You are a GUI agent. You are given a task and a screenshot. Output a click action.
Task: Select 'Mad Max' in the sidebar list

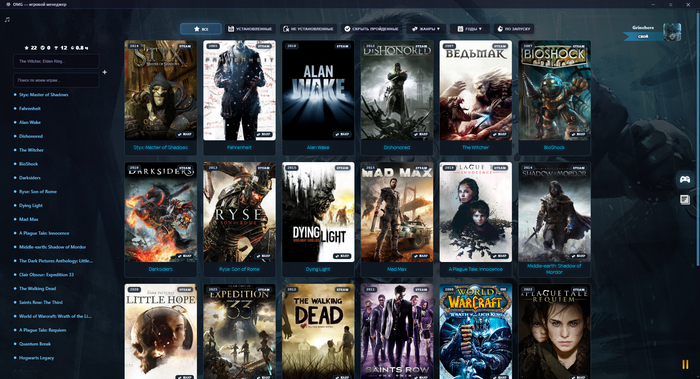[x=29, y=219]
